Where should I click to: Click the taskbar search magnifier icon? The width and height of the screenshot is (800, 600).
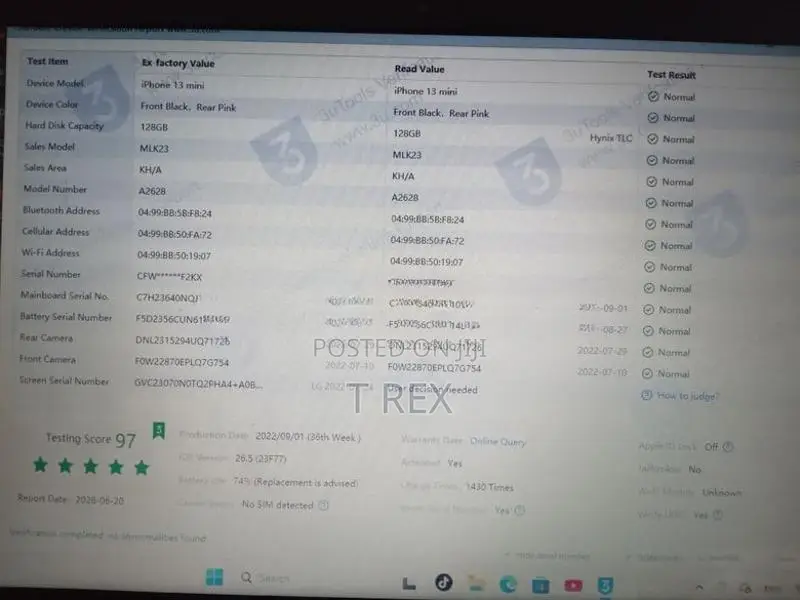[x=246, y=578]
